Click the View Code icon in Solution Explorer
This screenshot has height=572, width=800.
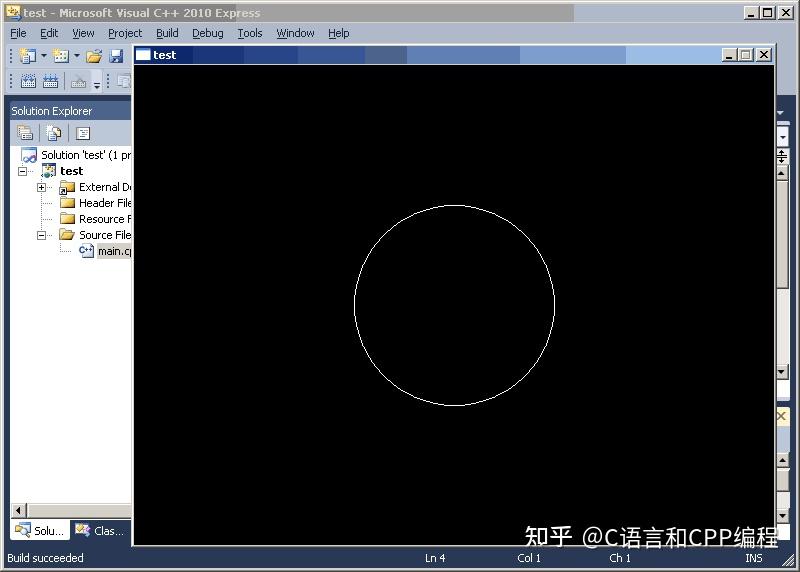(83, 134)
